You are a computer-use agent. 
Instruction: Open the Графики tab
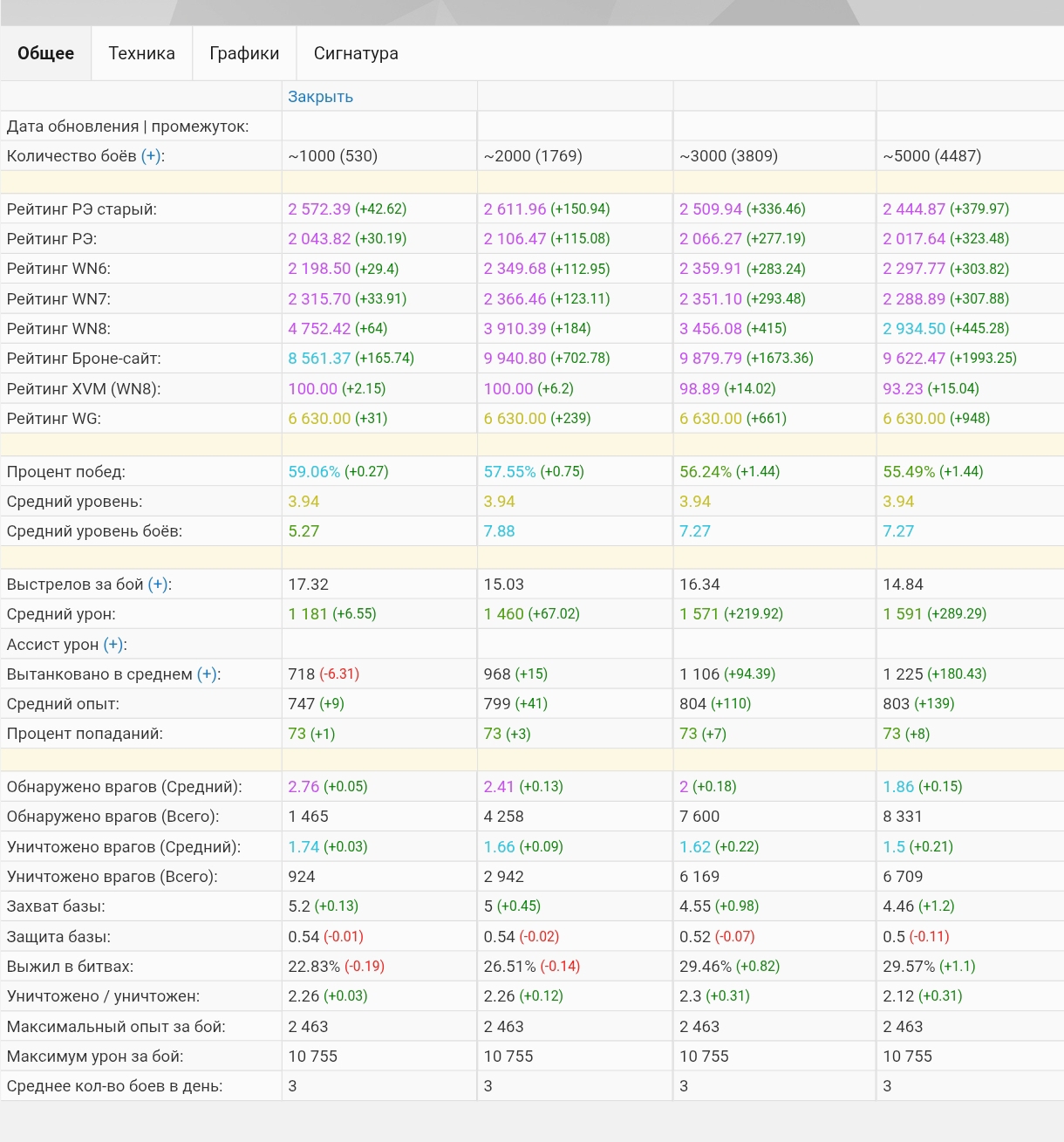pos(244,53)
